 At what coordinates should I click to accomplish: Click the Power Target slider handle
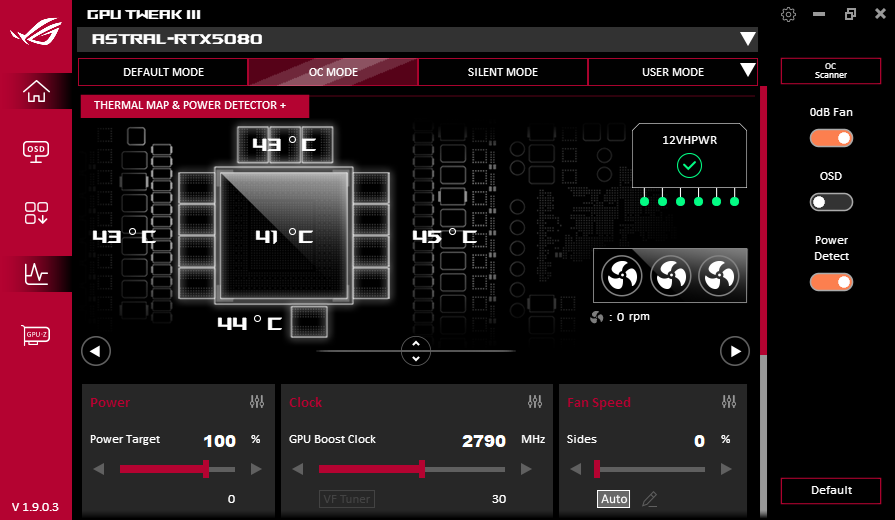coord(206,469)
